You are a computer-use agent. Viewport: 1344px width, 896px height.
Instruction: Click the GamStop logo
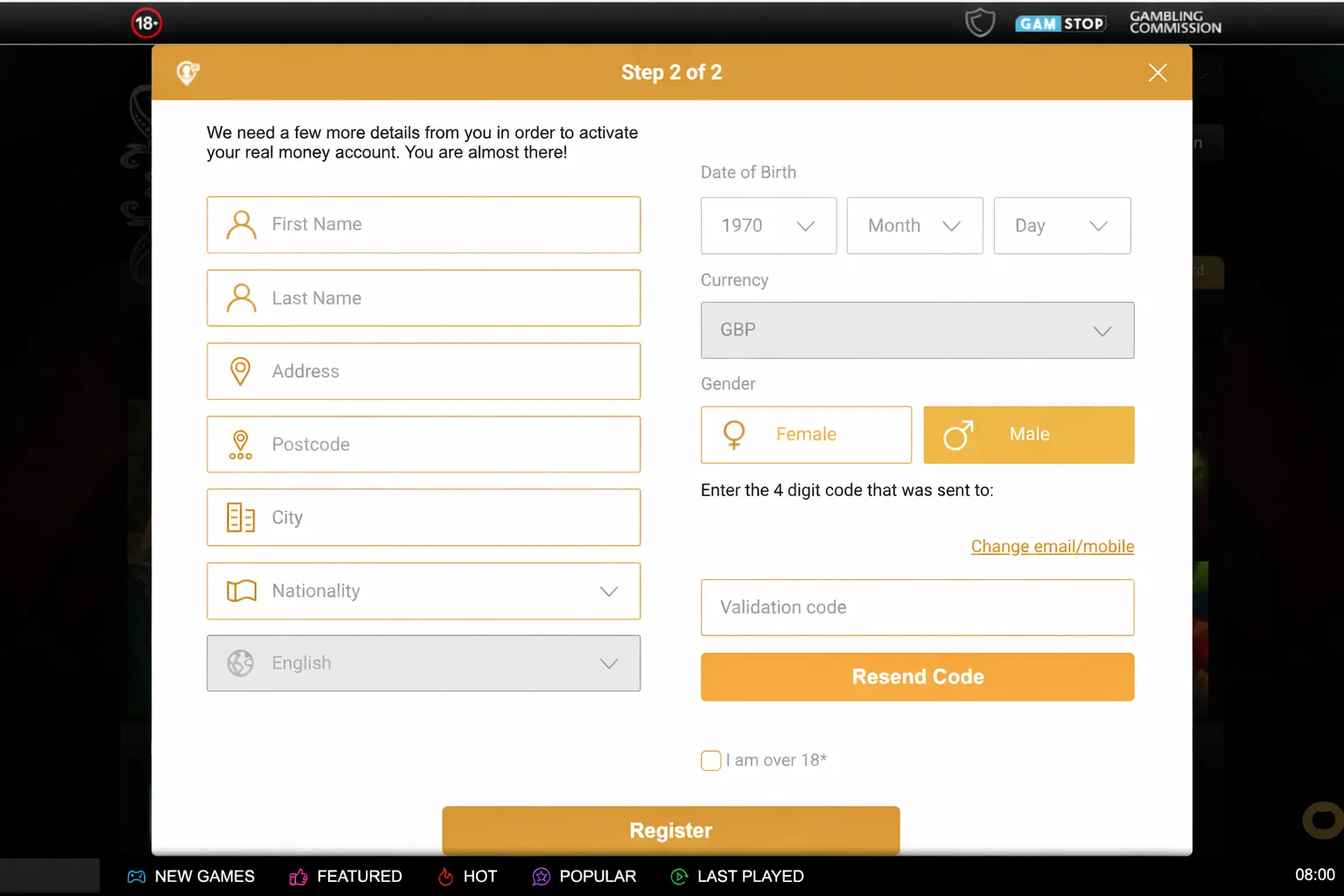point(1060,23)
